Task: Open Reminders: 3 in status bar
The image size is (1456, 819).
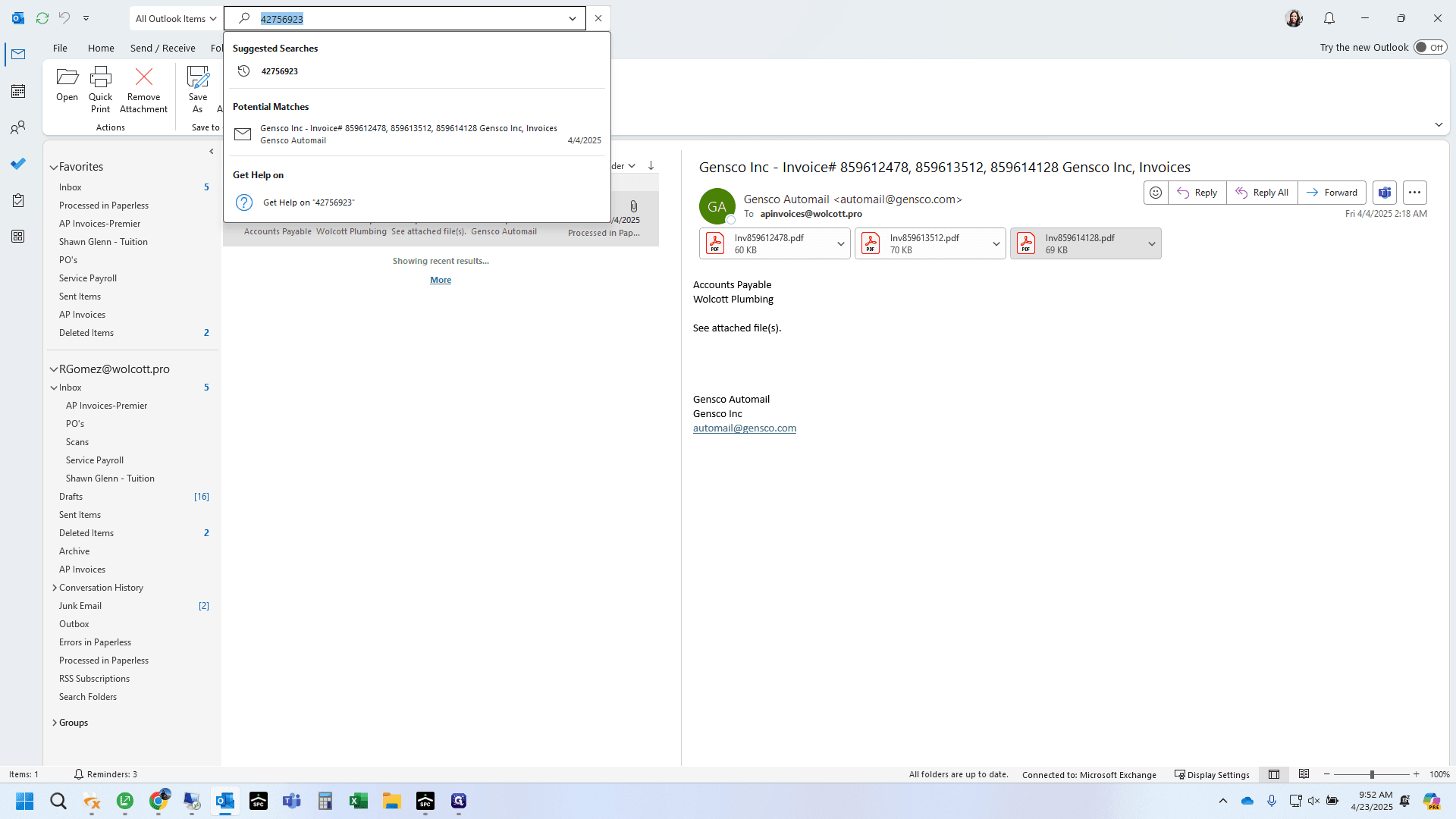Action: [x=105, y=774]
